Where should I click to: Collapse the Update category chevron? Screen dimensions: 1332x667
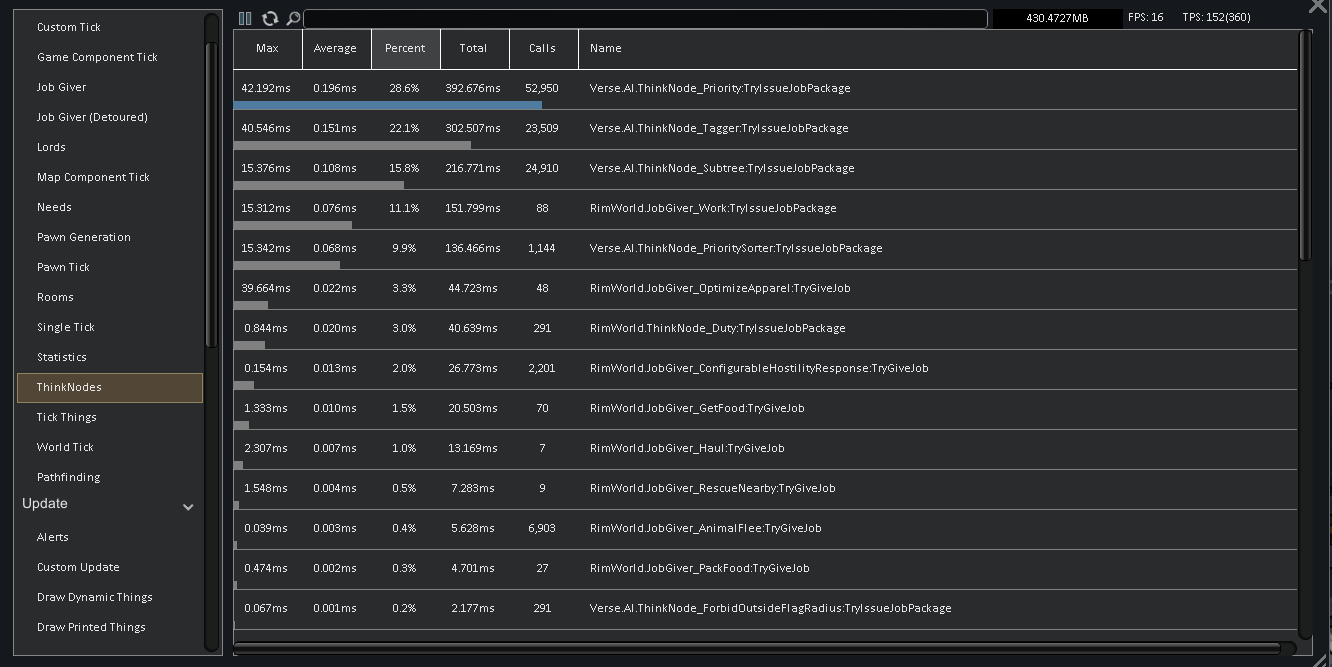[x=188, y=507]
